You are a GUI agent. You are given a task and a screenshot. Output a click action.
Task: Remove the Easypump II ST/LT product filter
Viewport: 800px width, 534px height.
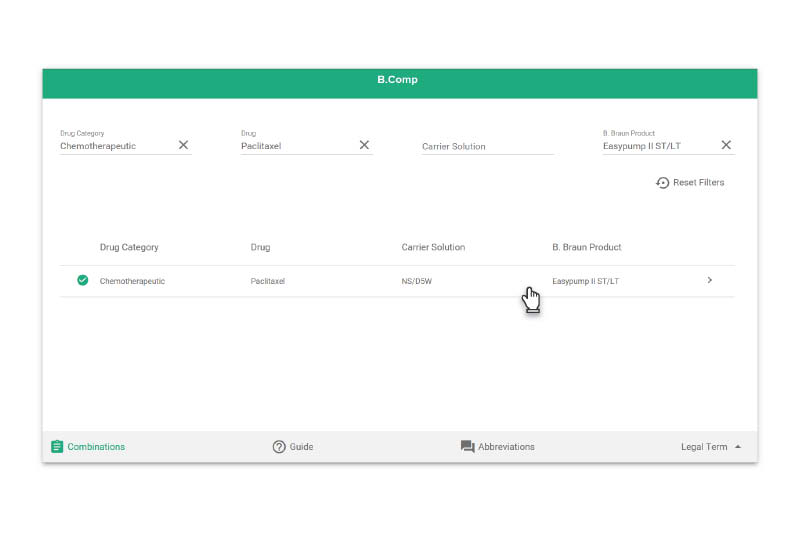click(726, 145)
